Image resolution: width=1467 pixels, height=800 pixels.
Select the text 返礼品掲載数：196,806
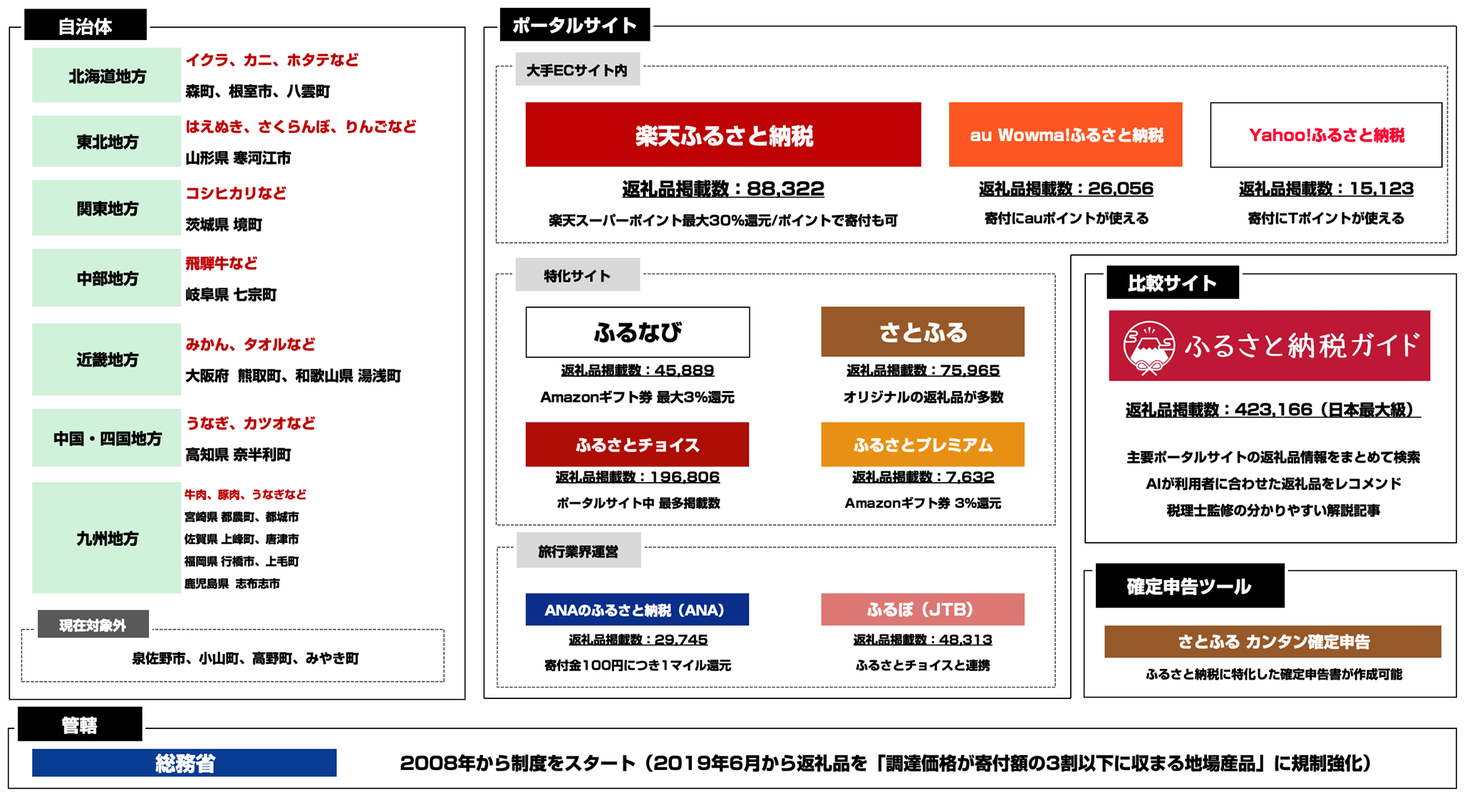(637, 477)
